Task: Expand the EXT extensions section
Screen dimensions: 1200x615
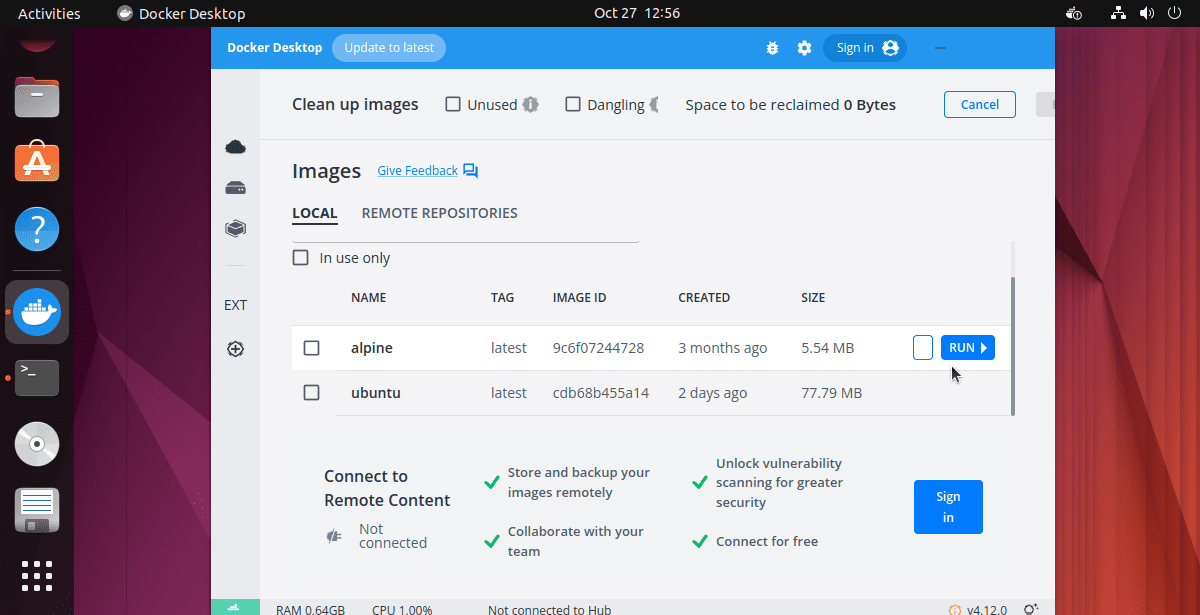Action: point(235,304)
